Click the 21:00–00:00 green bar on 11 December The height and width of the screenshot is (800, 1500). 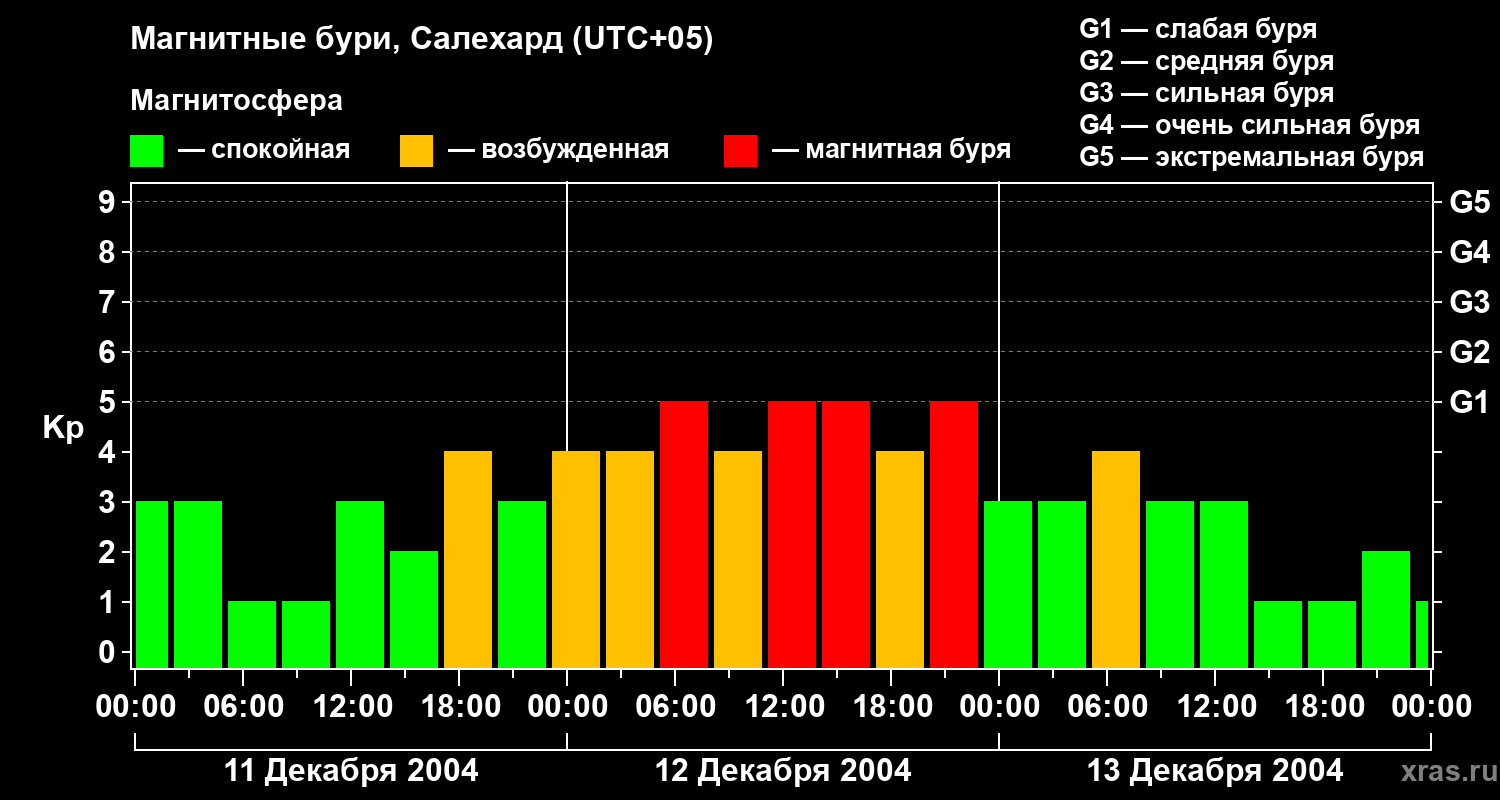522,584
